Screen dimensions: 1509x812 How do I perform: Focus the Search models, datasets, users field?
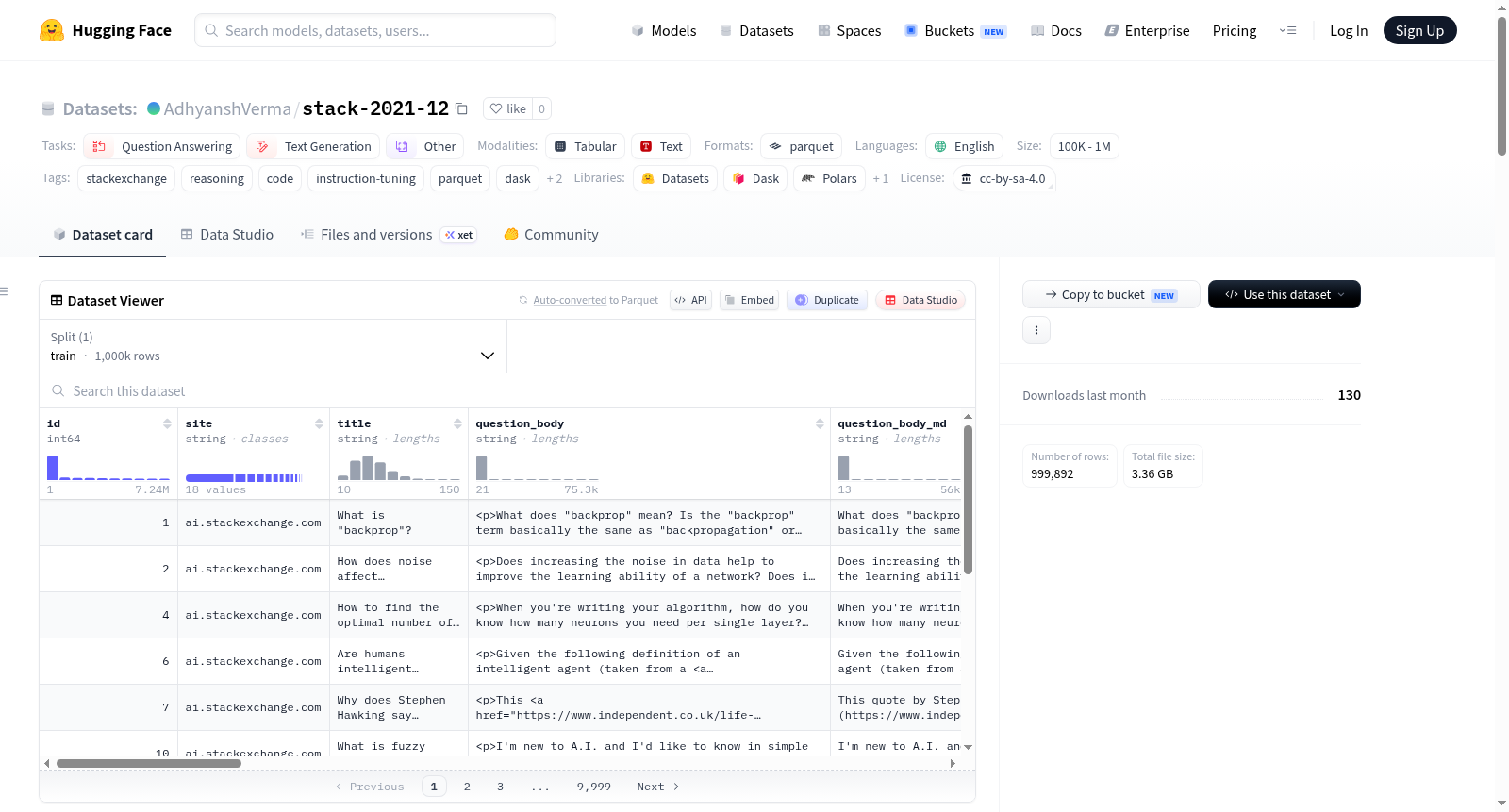pos(375,30)
